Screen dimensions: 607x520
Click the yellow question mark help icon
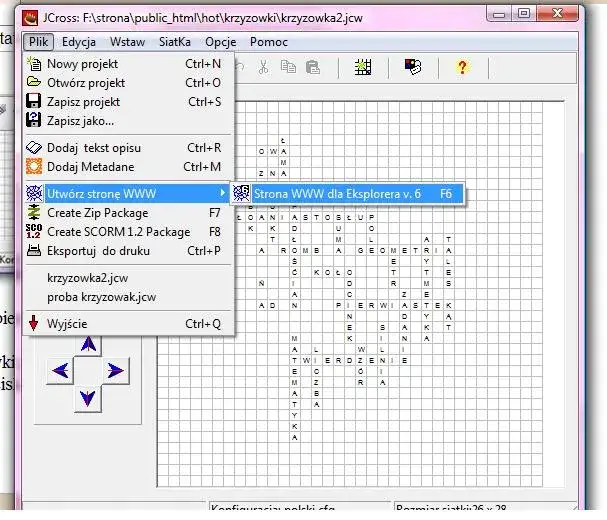pyautogui.click(x=462, y=67)
